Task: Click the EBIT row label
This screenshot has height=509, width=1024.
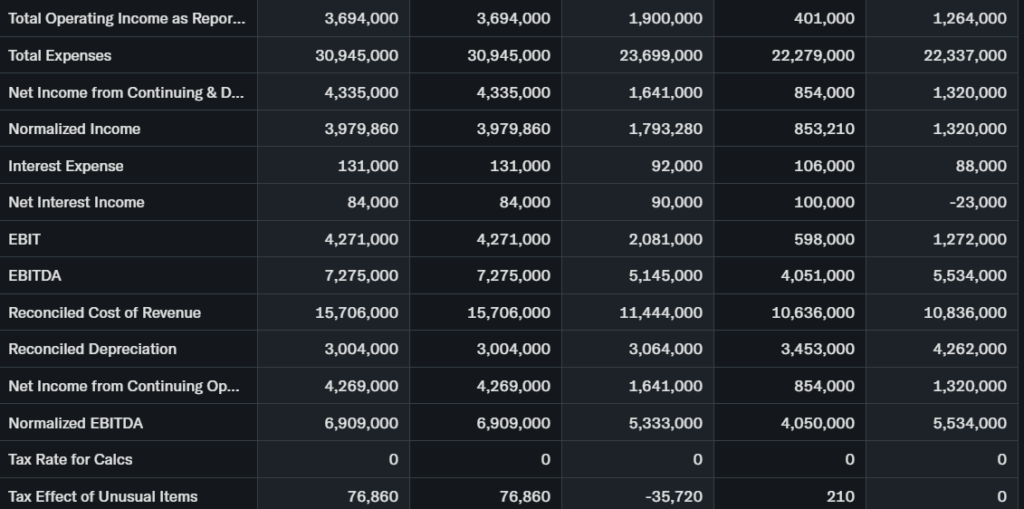Action: tap(24, 239)
